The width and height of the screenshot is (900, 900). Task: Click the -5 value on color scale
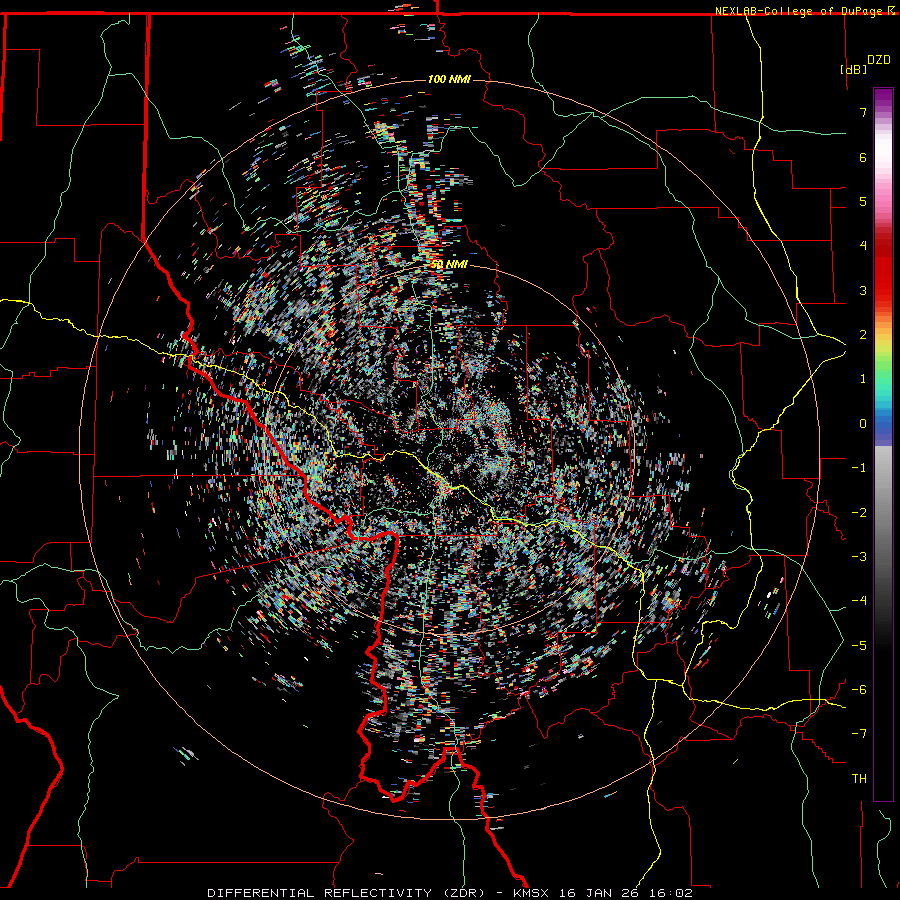coord(859,646)
